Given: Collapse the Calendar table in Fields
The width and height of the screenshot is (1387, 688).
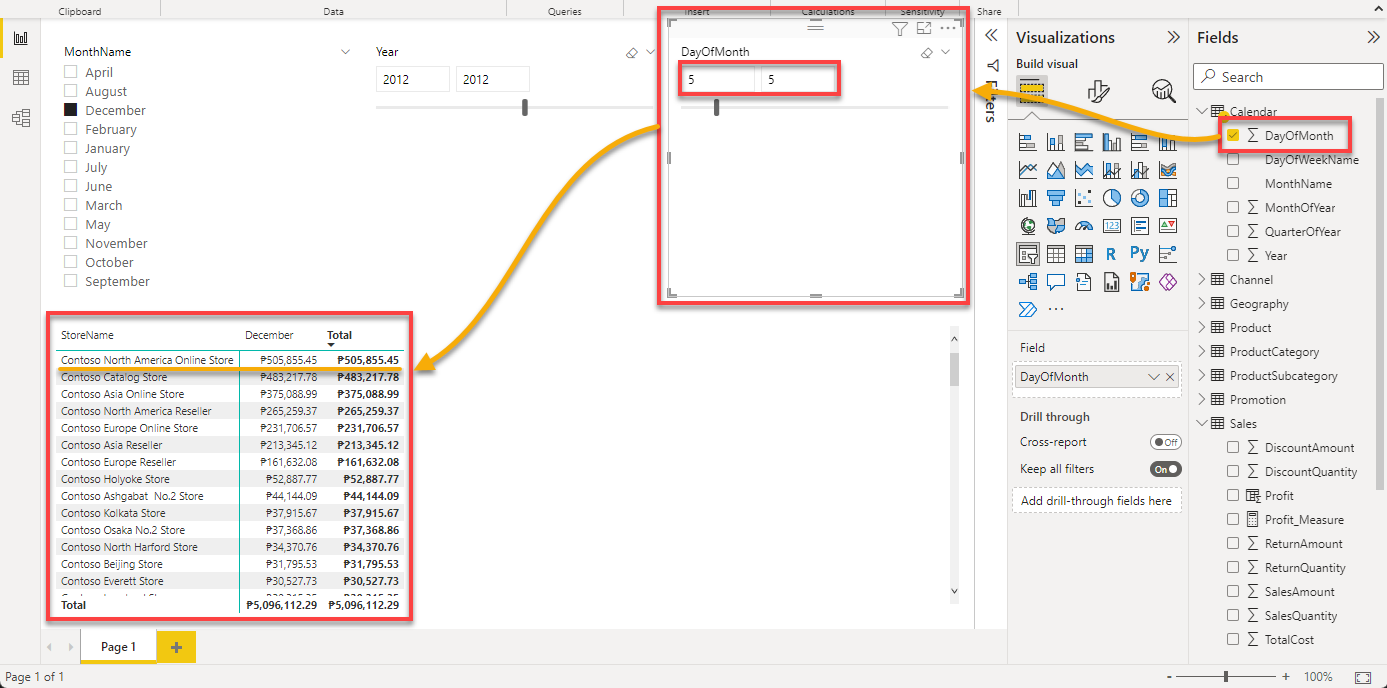Looking at the screenshot, I should [x=1202, y=111].
